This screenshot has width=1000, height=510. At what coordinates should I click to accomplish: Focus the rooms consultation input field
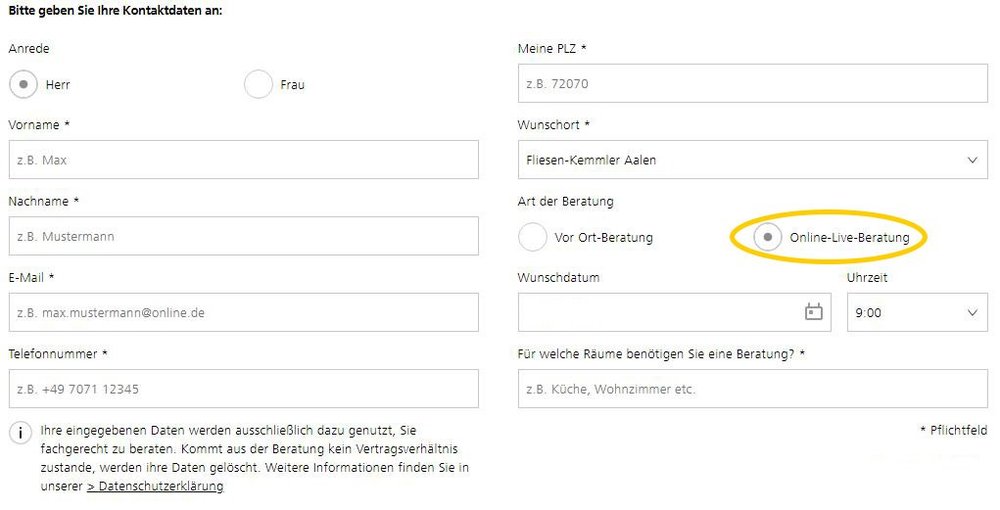[x=753, y=389]
